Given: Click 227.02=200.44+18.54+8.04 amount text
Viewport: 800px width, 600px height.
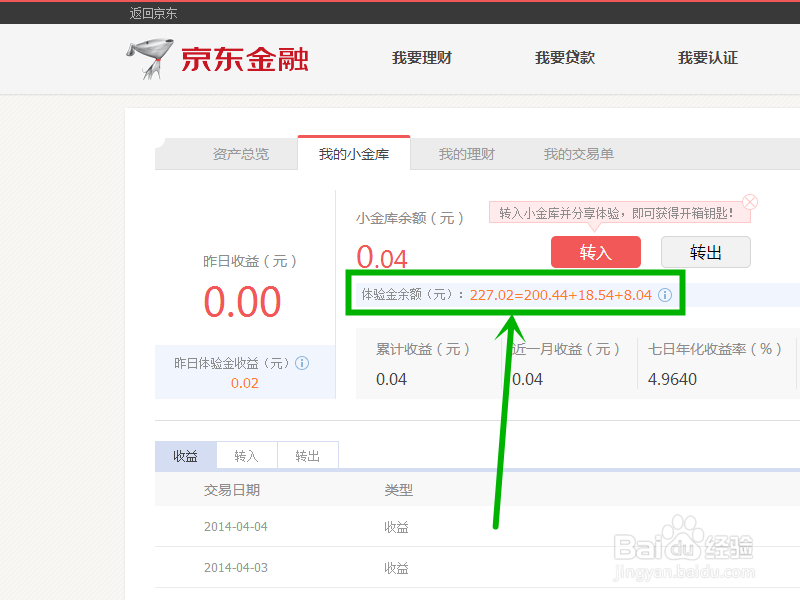Looking at the screenshot, I should (x=561, y=295).
